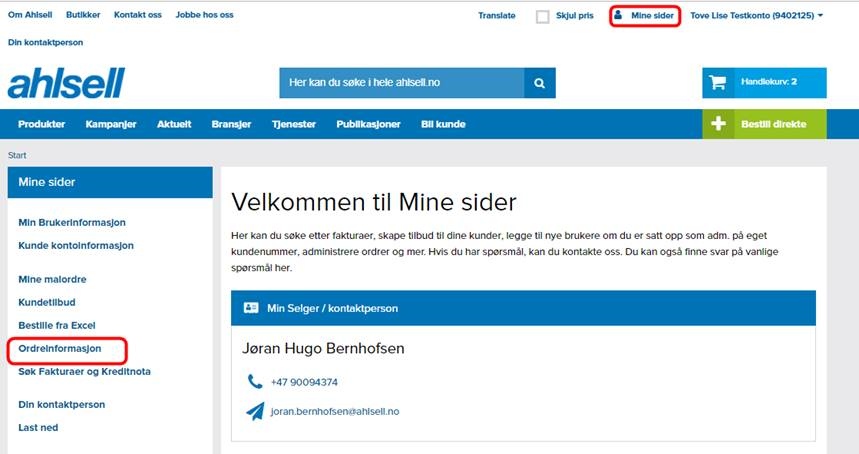Open Din kontaktperson in the sidebar

coord(61,405)
